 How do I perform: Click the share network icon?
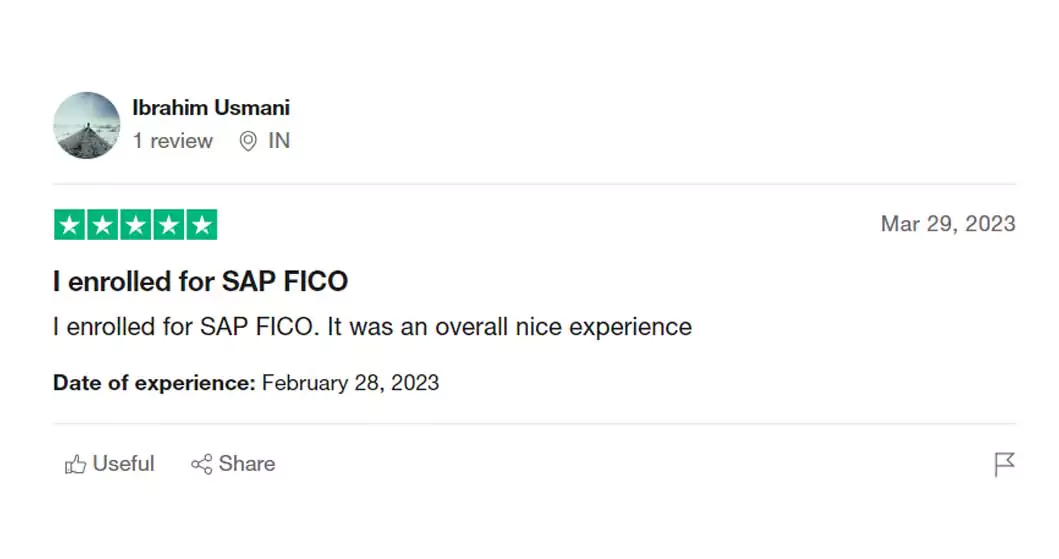coord(201,465)
